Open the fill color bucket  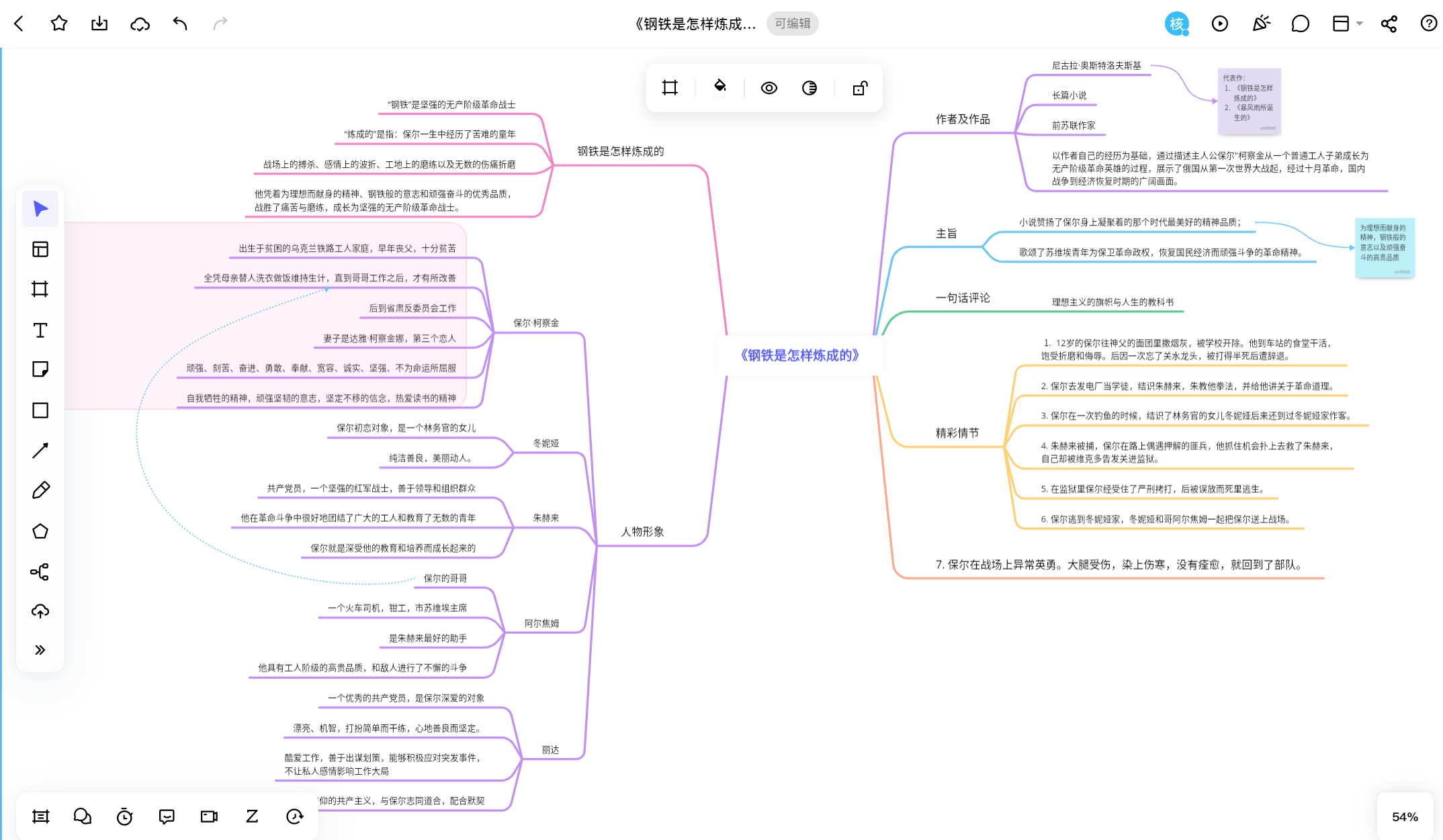pos(719,87)
